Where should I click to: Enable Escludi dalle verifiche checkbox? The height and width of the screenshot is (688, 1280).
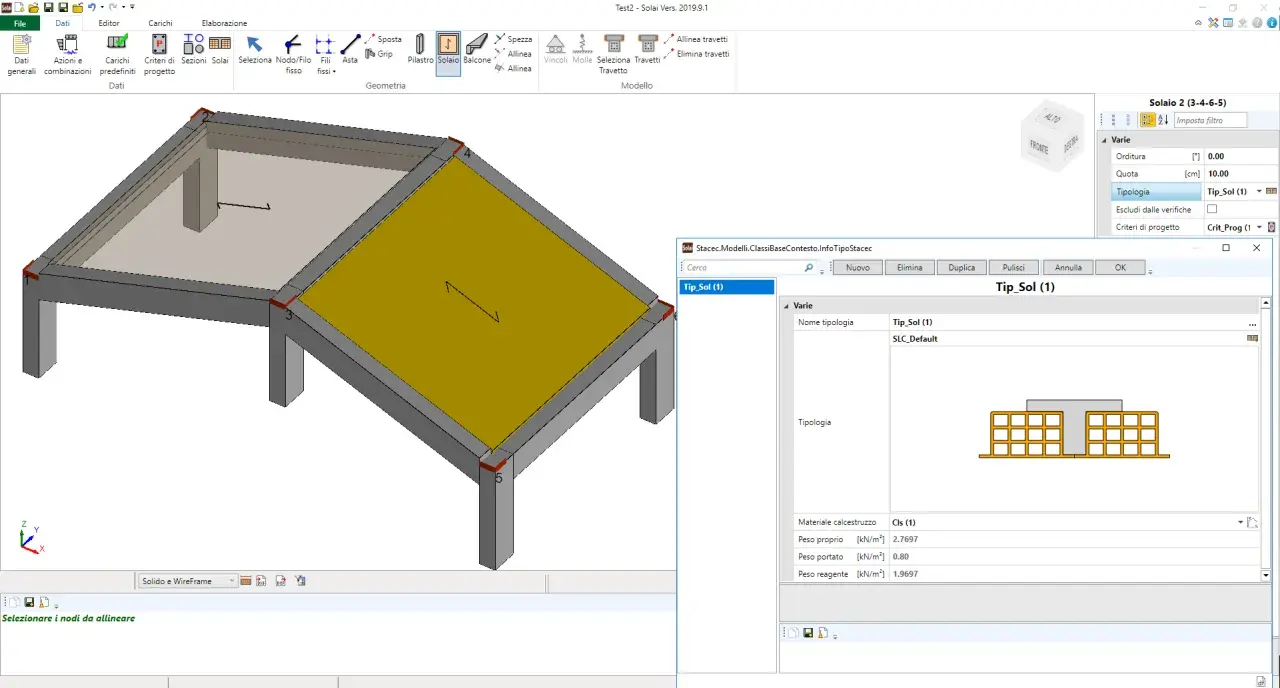click(x=1212, y=209)
